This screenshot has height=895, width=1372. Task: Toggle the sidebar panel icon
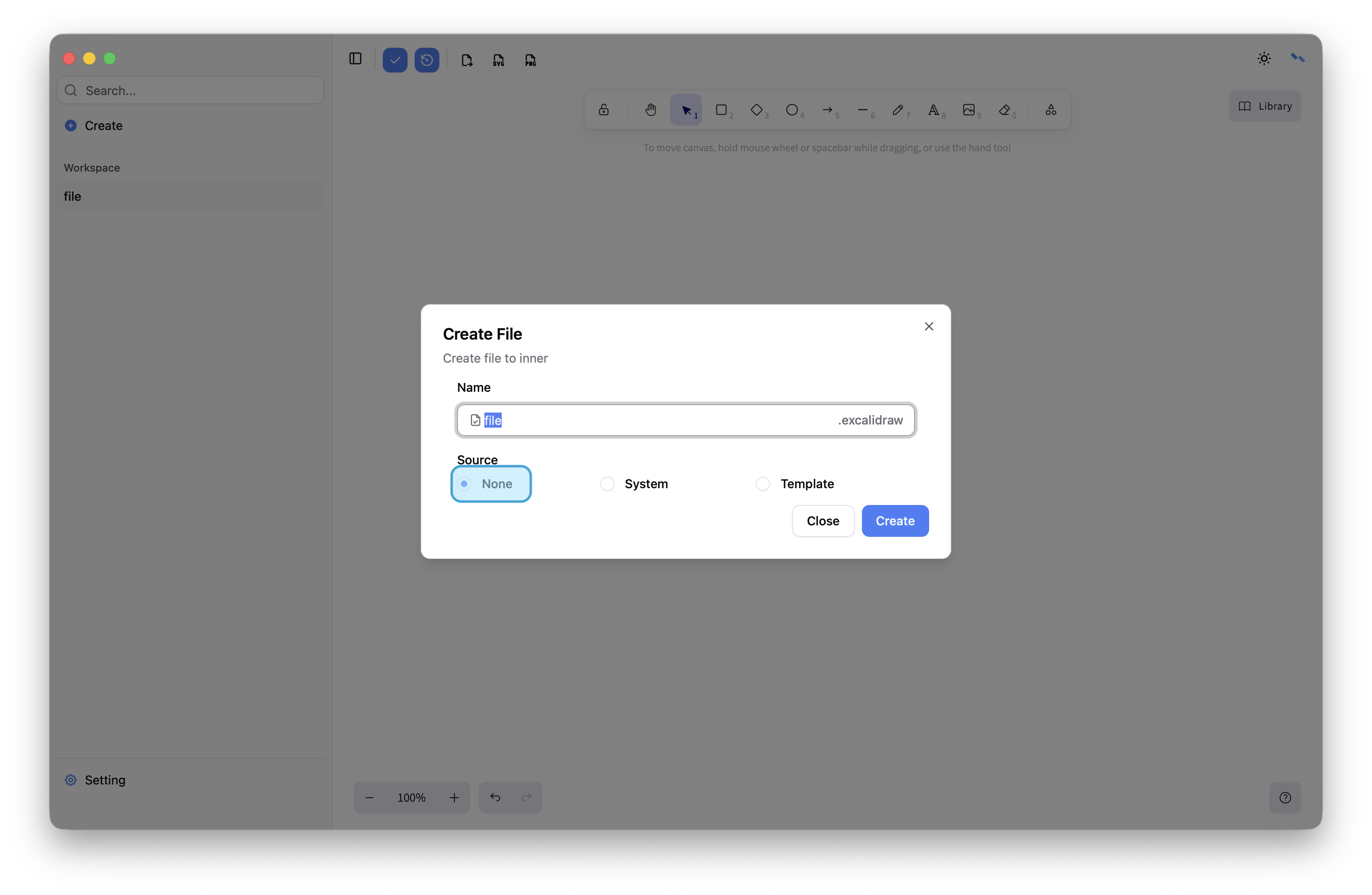tap(355, 59)
